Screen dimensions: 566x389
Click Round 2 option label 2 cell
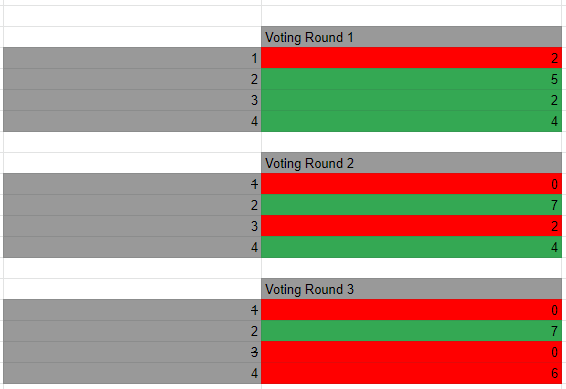pos(132,205)
